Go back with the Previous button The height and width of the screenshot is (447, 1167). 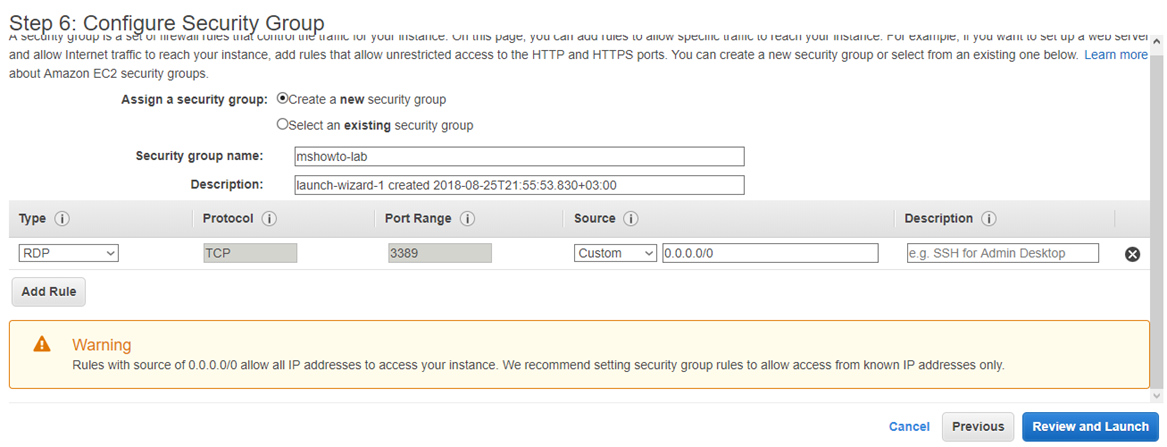[978, 427]
